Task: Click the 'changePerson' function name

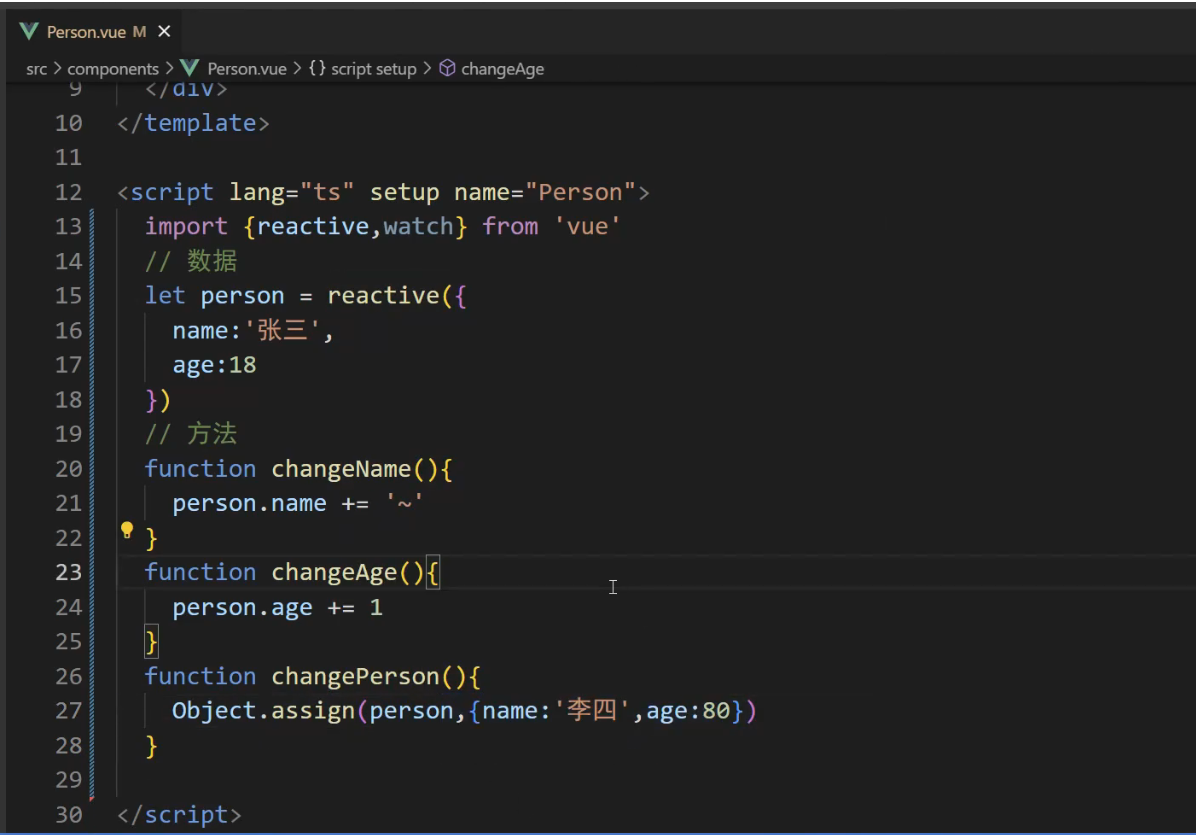Action: [x=355, y=676]
